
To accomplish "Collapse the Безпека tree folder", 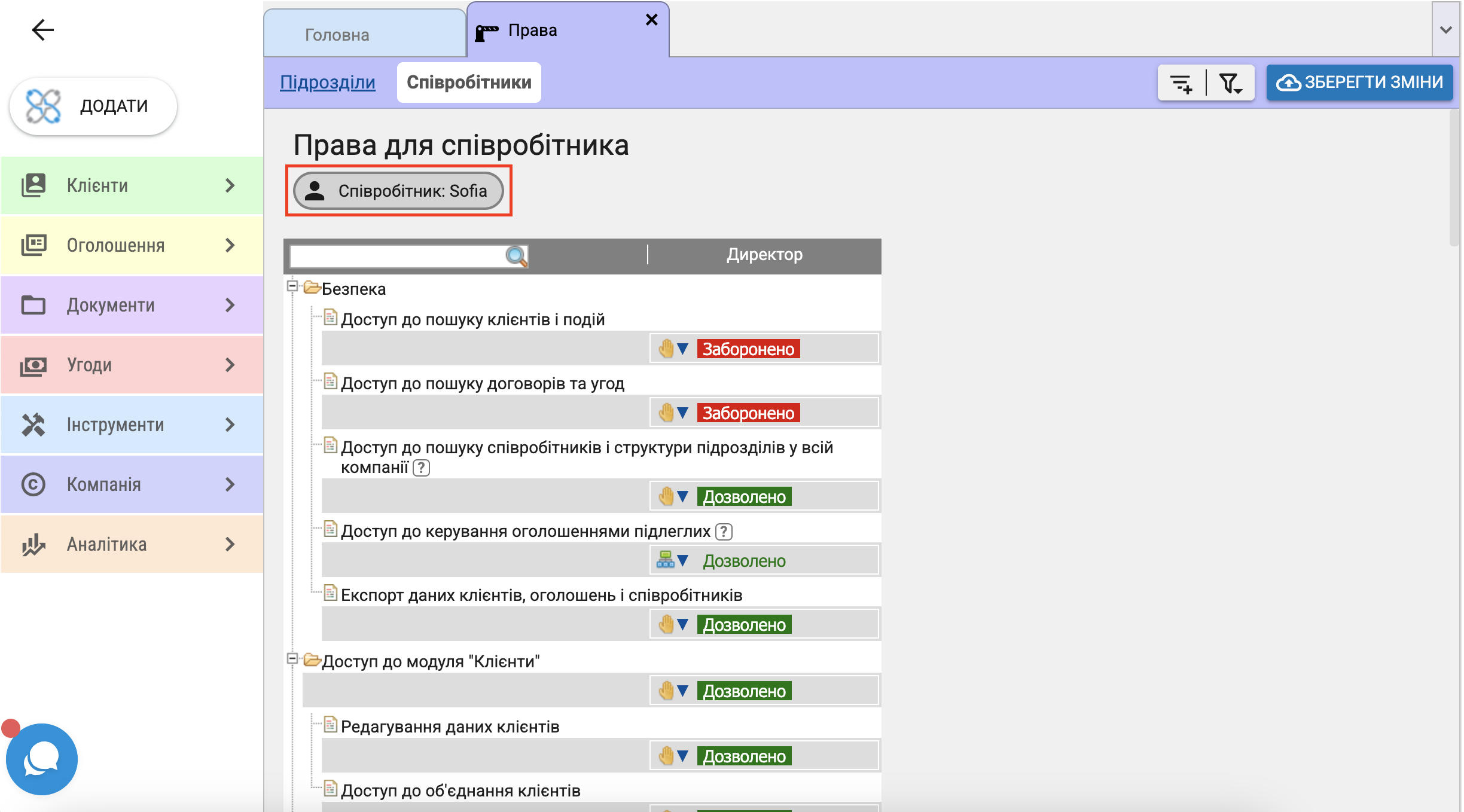I will tap(292, 286).
